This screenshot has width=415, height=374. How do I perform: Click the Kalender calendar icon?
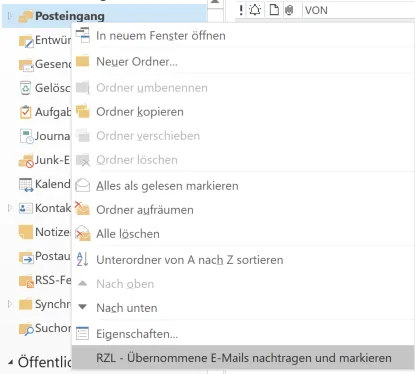coord(26,185)
